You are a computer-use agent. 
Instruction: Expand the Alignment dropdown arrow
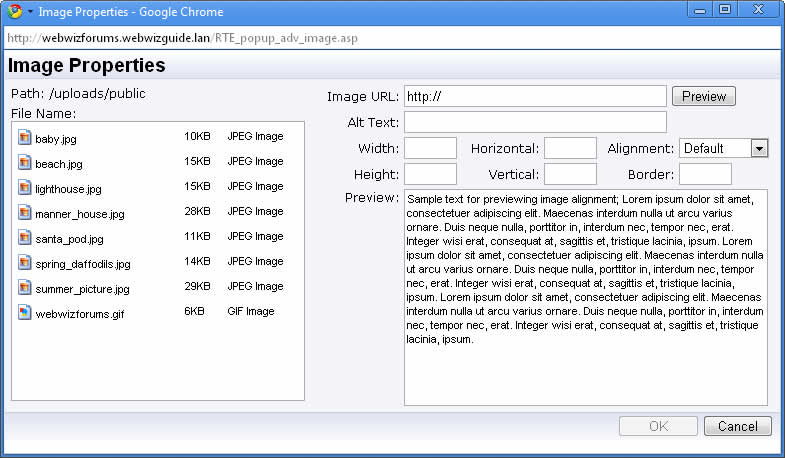click(x=759, y=148)
